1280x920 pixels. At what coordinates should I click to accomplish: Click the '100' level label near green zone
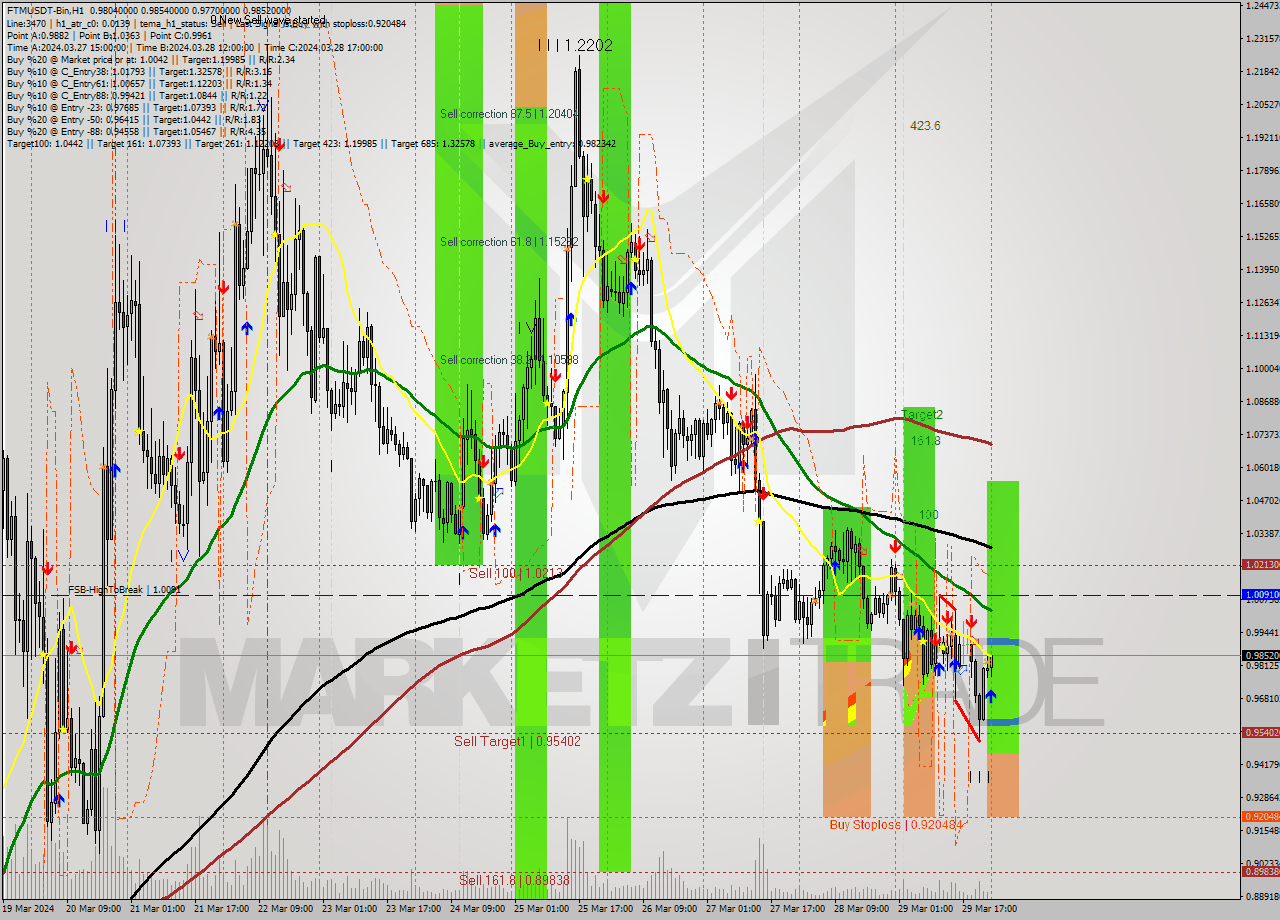(928, 515)
